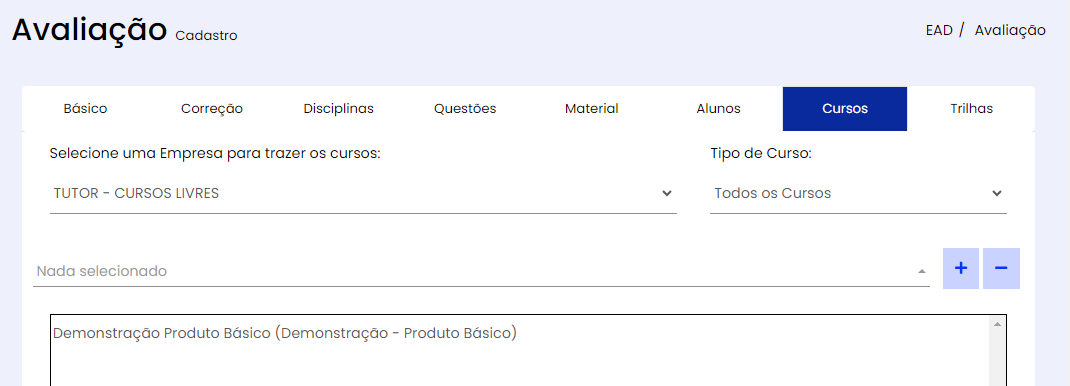Open the Material tab
This screenshot has height=386, width=1070.
pos(592,108)
